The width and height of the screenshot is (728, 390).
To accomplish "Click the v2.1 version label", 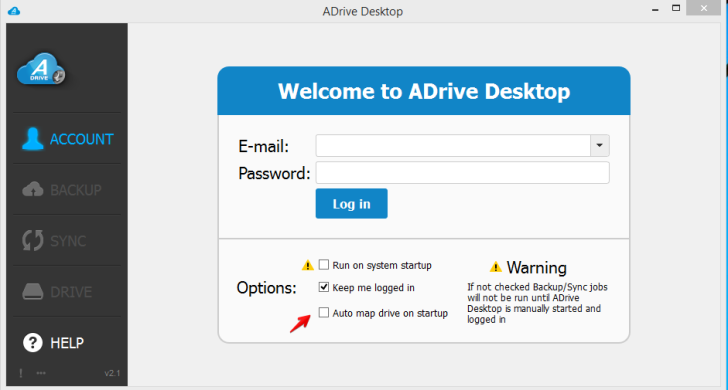I will tap(112, 373).
